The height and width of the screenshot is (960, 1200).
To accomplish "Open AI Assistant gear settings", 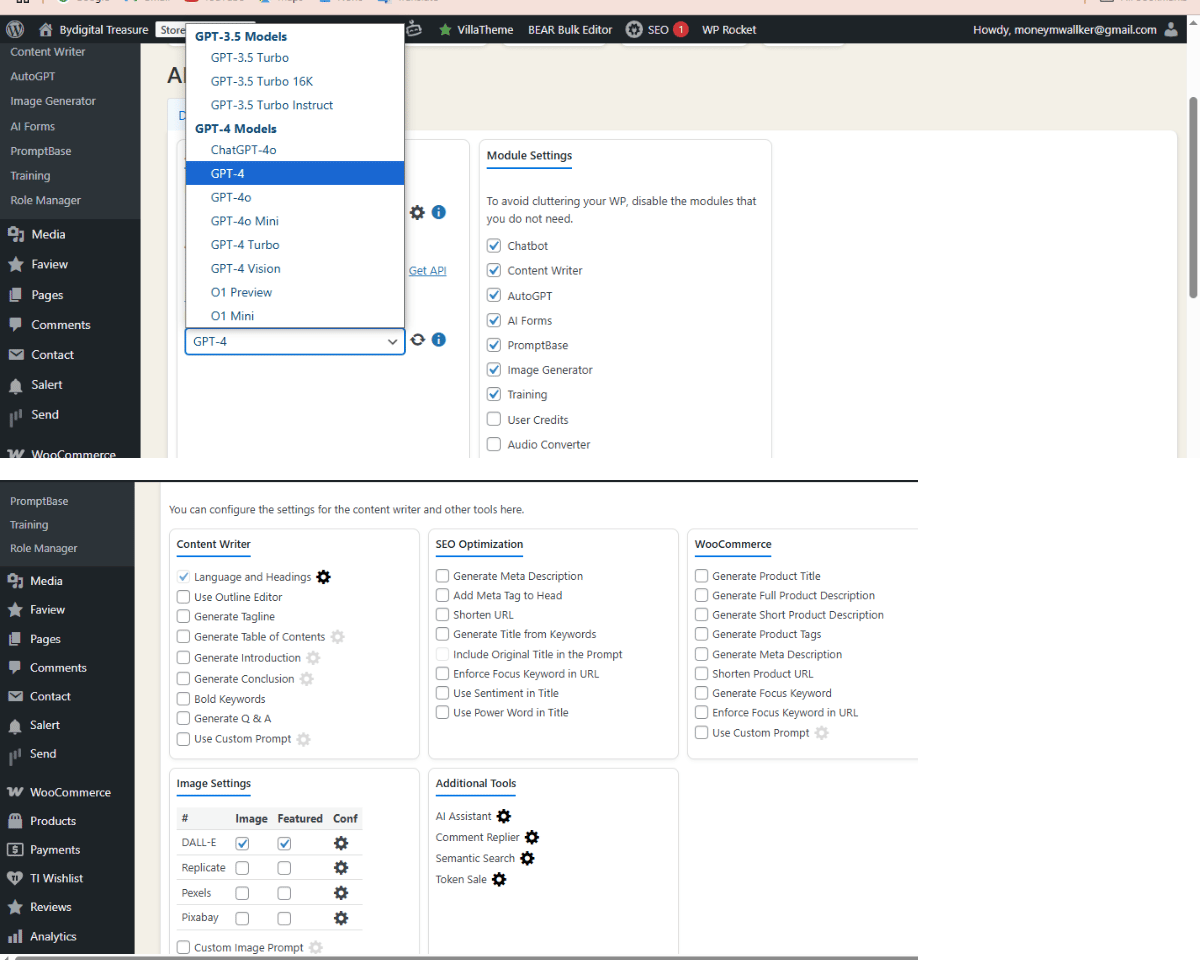I will [x=503, y=817].
